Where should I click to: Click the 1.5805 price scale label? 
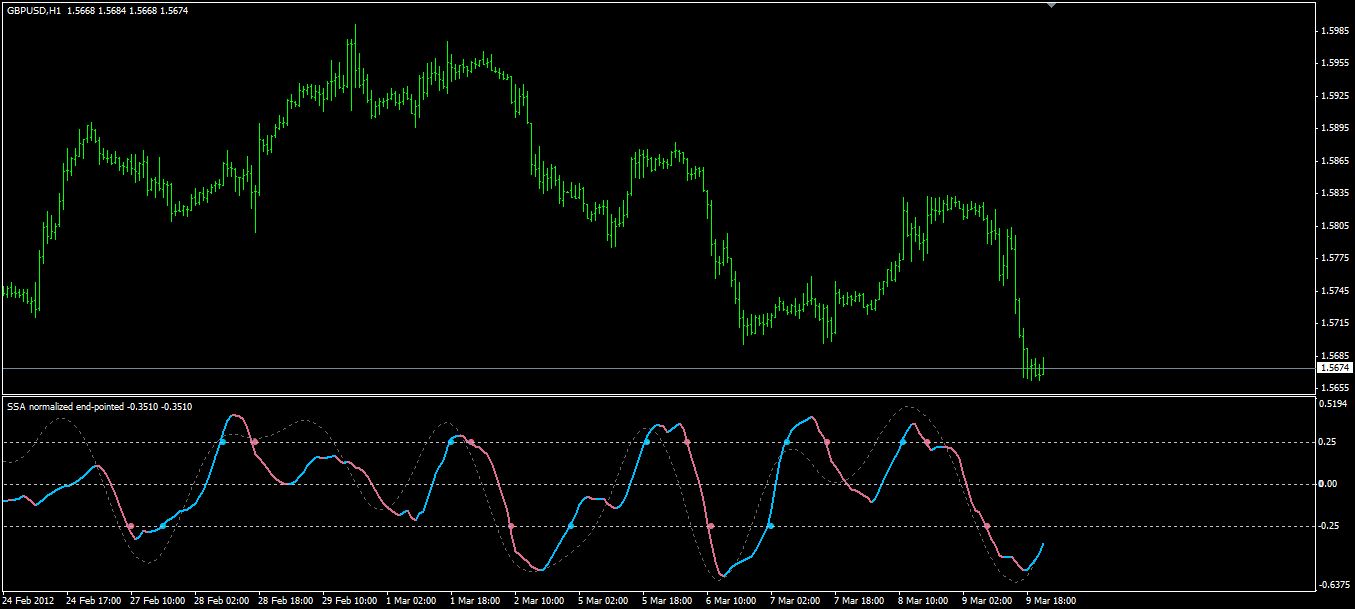[1336, 226]
